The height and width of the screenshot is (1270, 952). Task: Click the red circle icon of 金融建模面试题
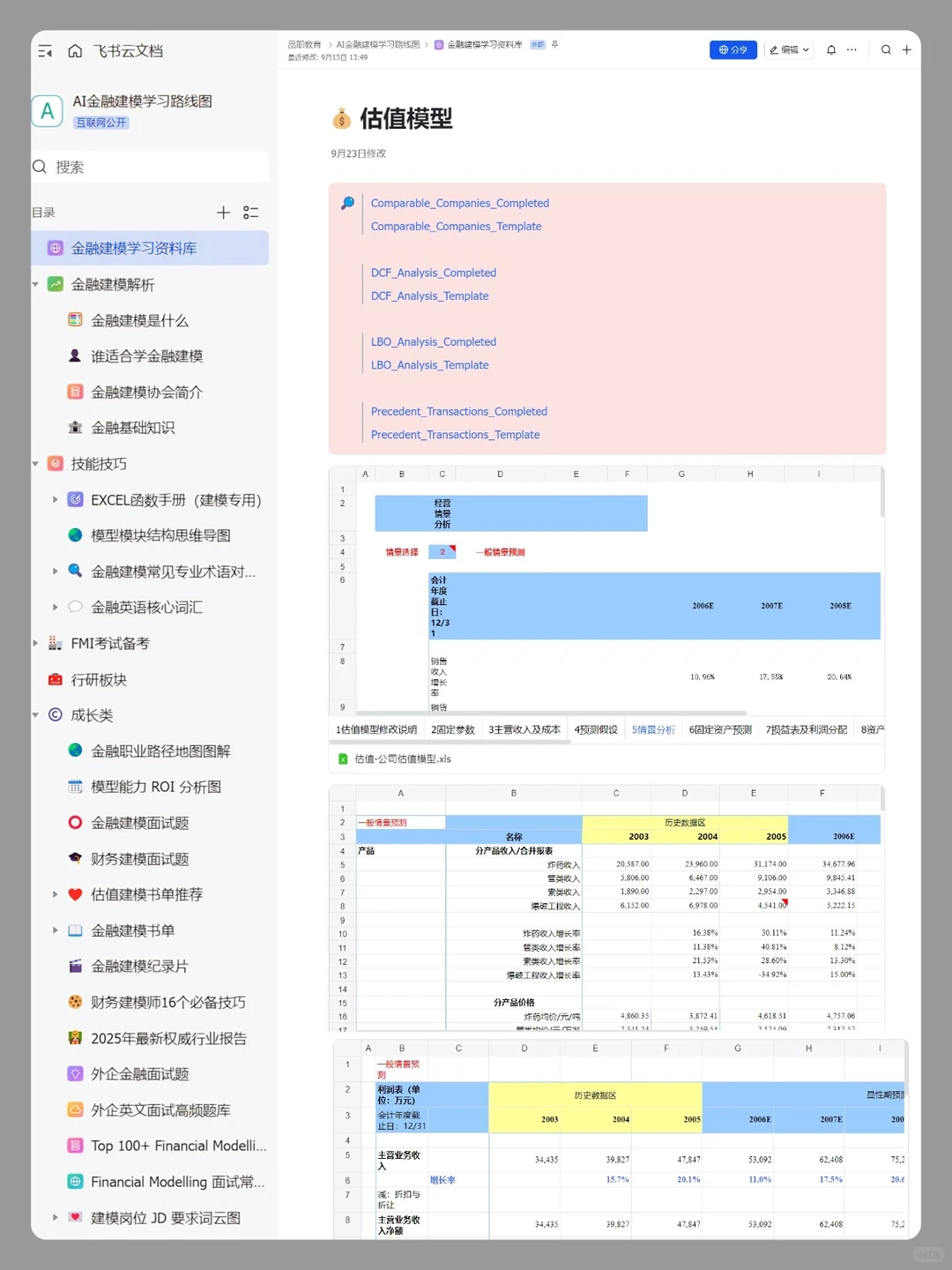75,823
